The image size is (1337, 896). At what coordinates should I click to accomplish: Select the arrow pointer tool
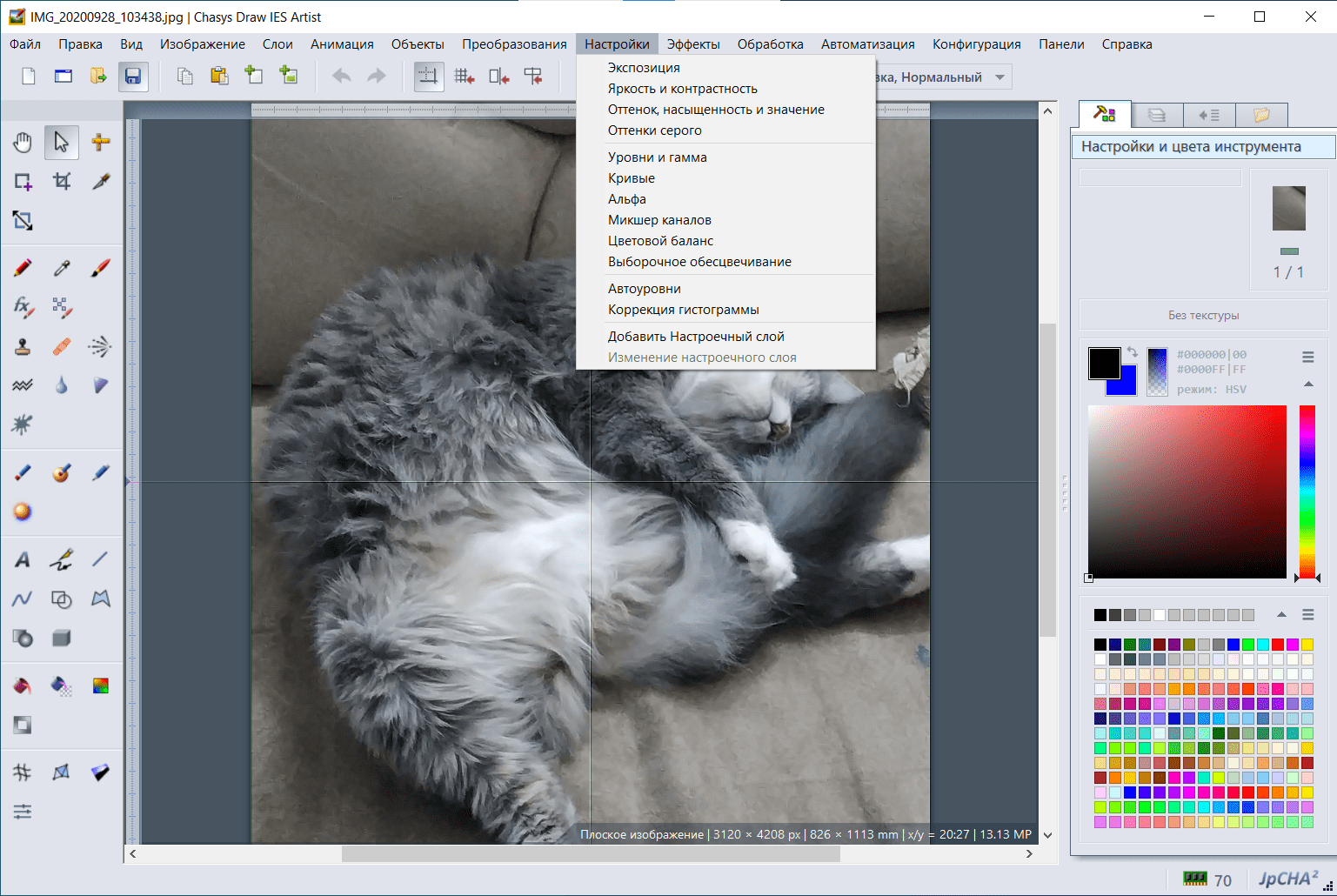(x=61, y=142)
